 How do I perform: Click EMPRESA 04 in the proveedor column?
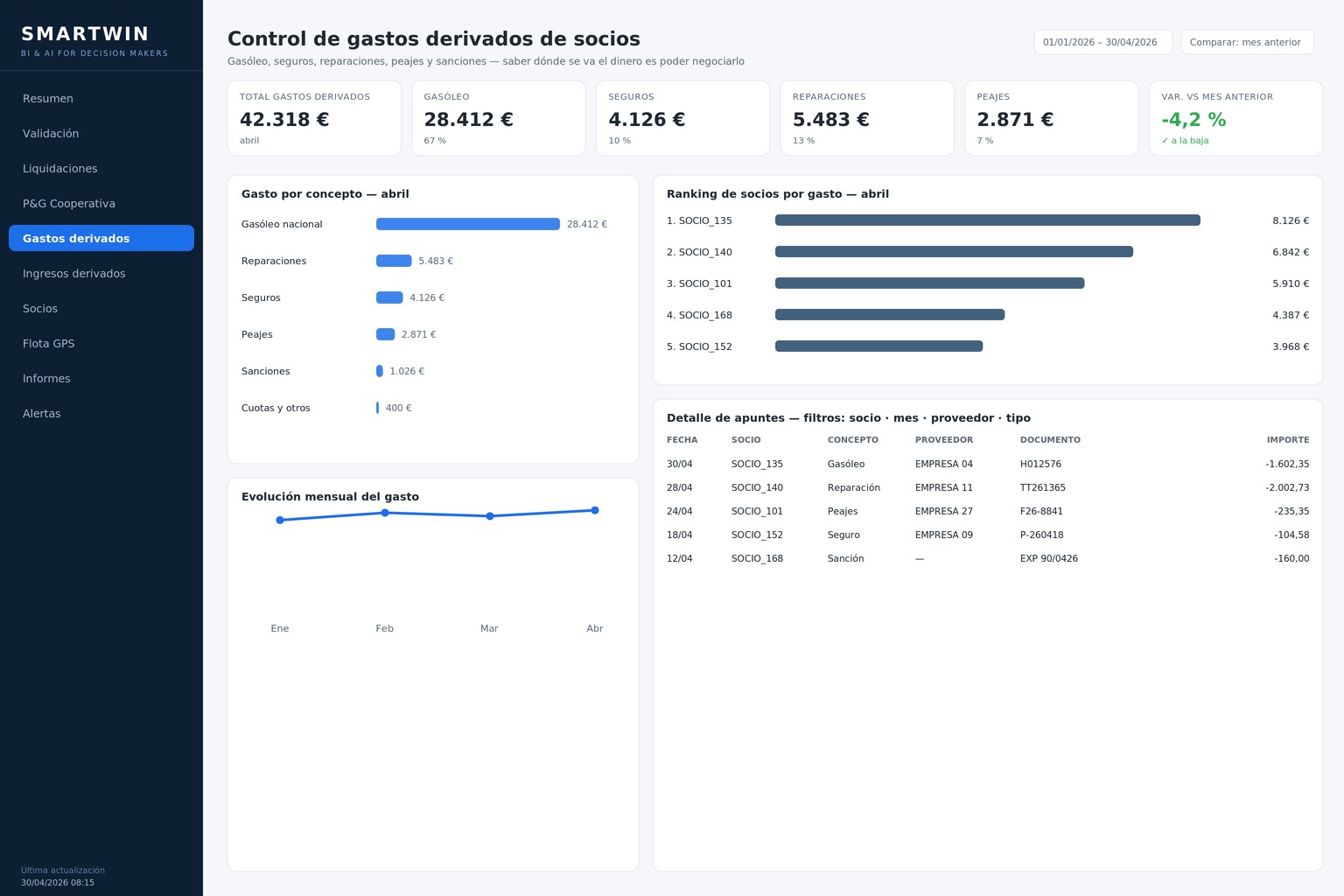coord(944,464)
